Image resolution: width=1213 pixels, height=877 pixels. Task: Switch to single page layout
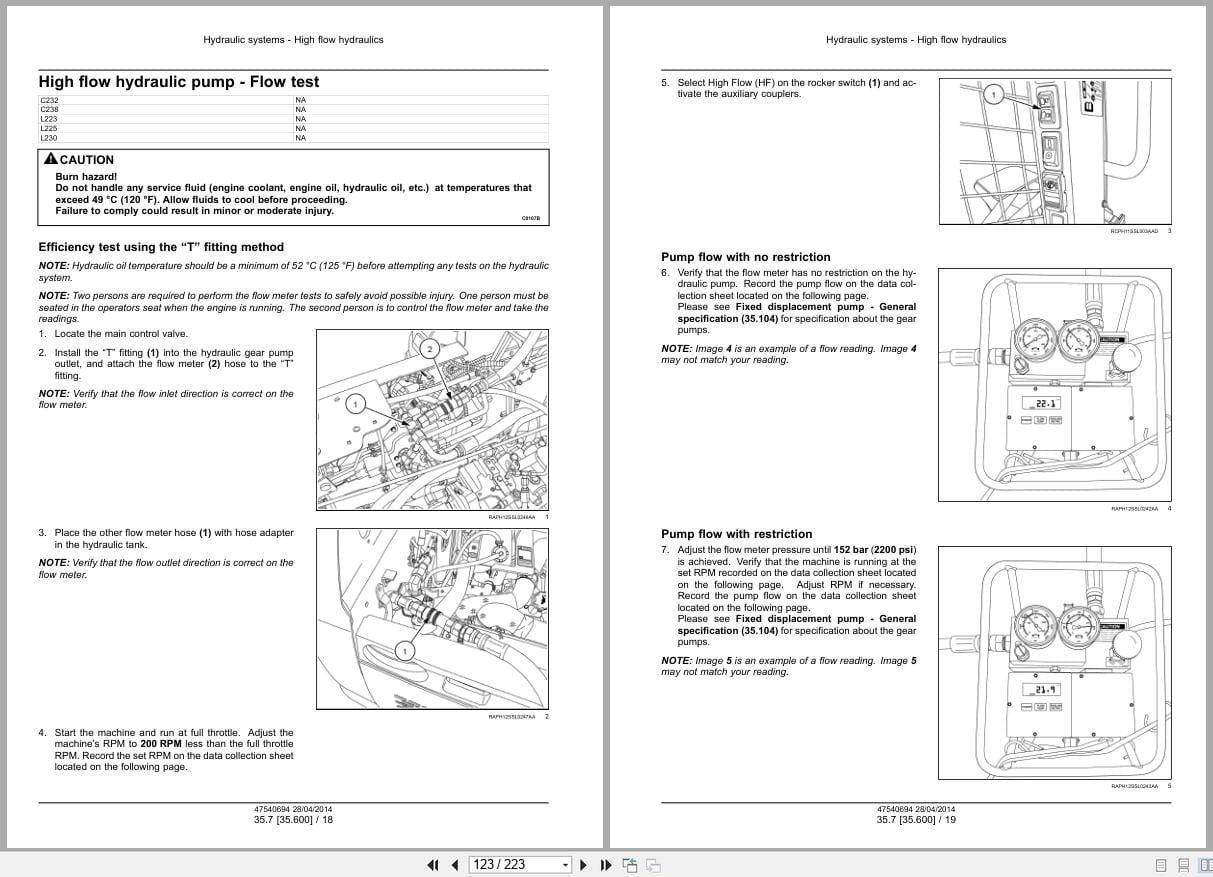click(x=1160, y=865)
